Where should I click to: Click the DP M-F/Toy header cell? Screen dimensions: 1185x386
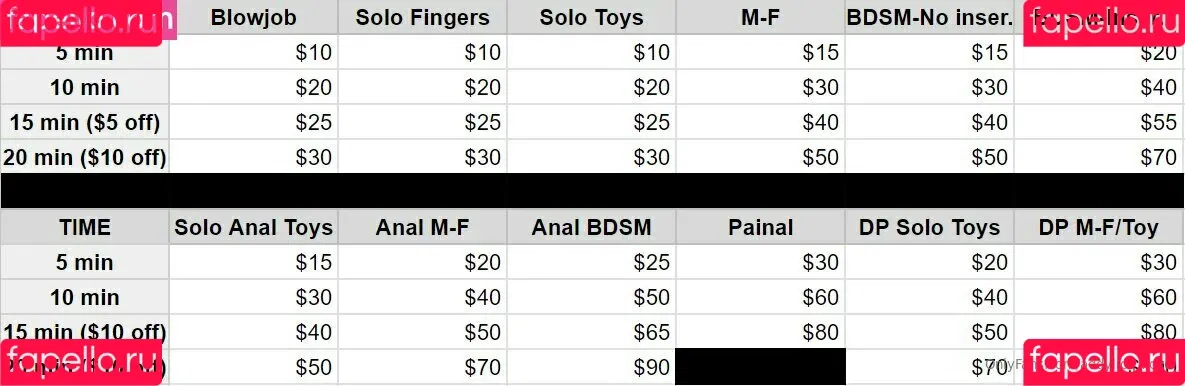pyautogui.click(x=1099, y=227)
